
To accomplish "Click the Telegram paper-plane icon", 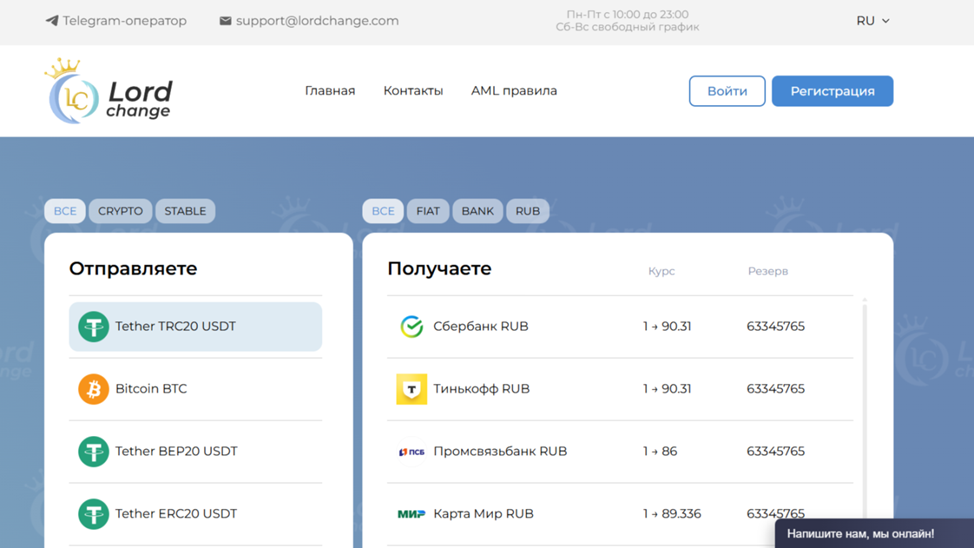I will tap(52, 21).
